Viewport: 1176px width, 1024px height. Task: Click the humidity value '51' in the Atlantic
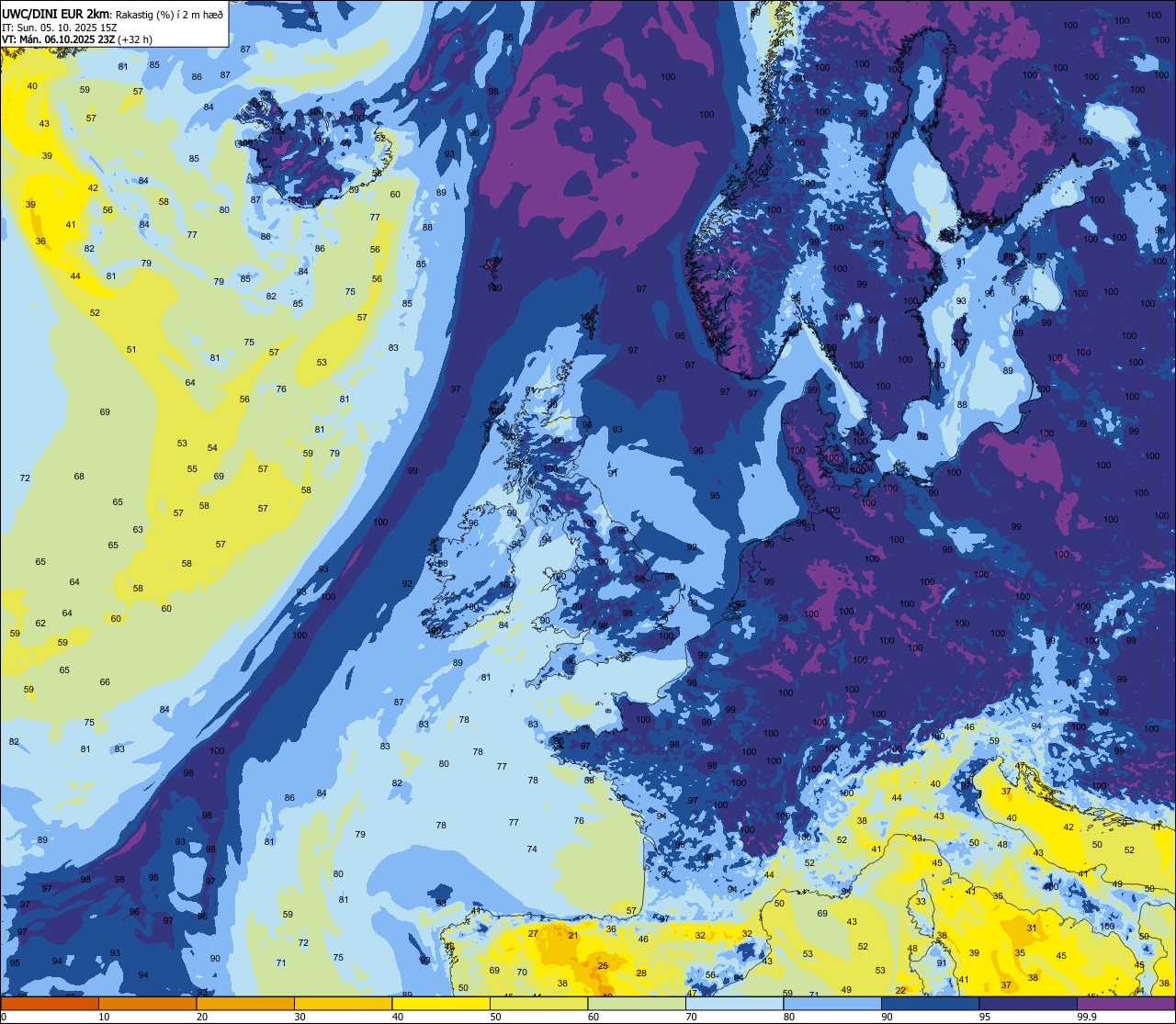point(131,349)
